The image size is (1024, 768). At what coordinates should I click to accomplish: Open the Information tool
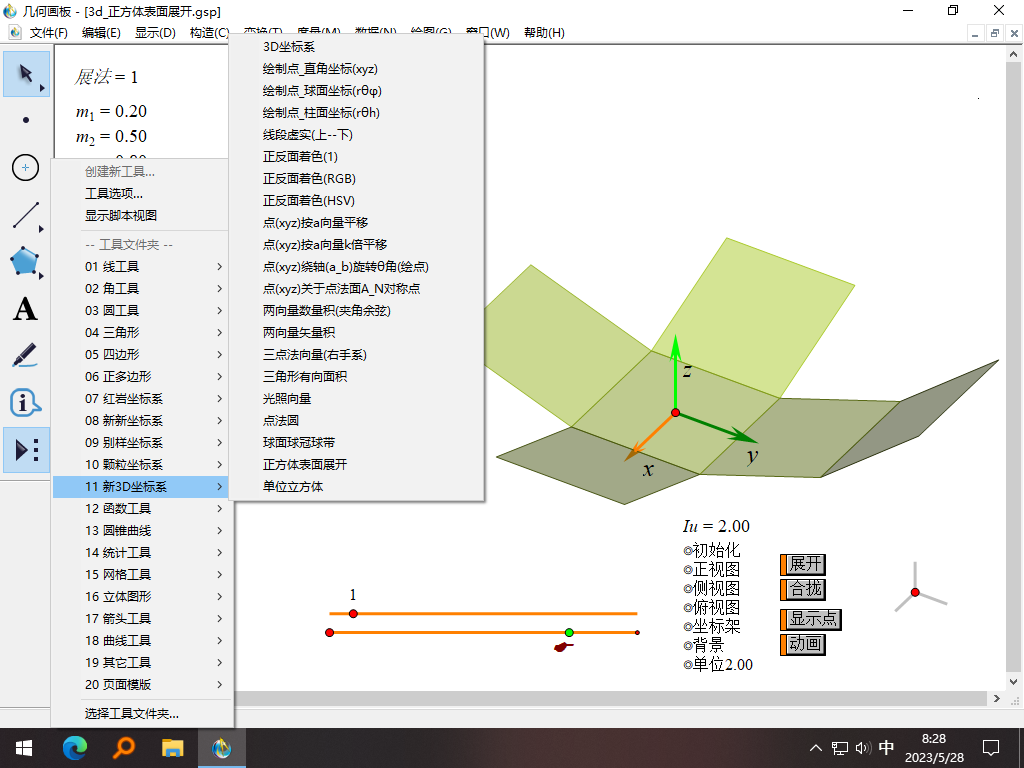[x=25, y=403]
